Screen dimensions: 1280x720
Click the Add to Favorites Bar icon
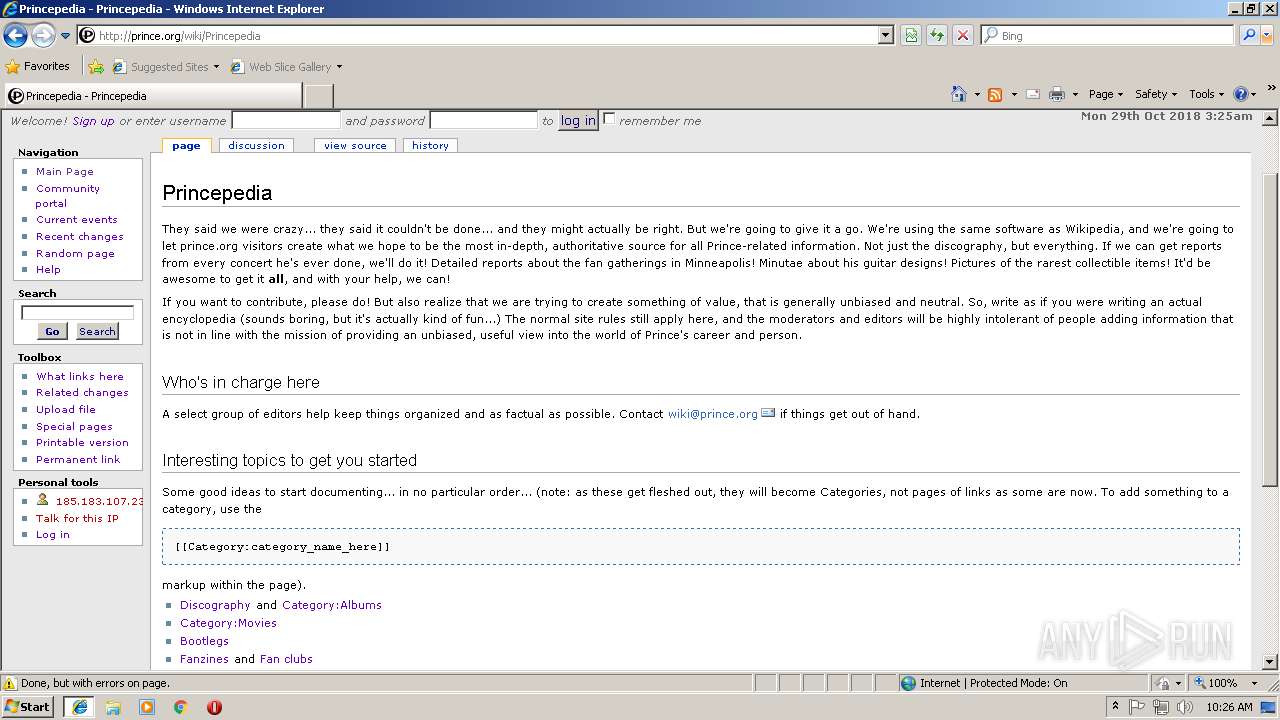pos(96,67)
